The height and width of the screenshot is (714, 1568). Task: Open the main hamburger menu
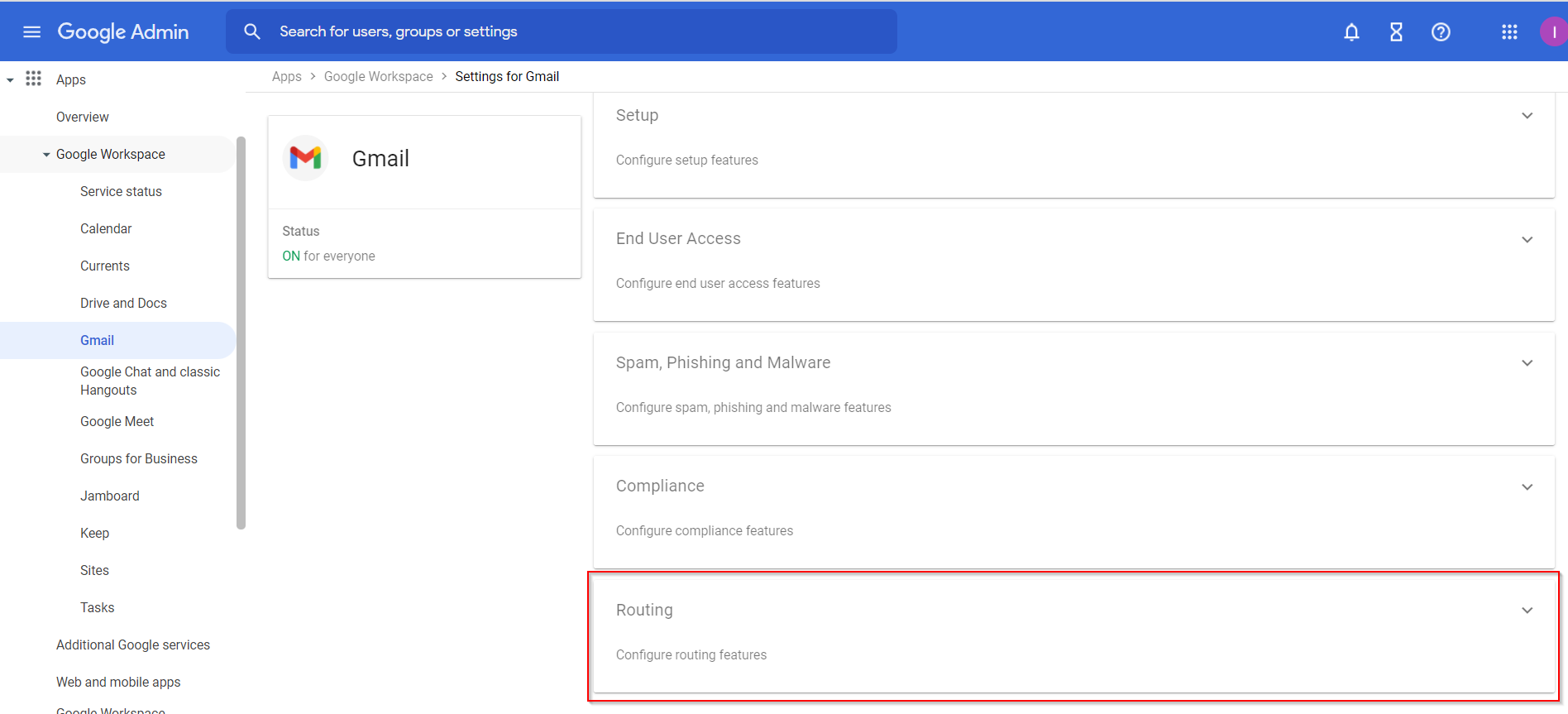pos(32,31)
